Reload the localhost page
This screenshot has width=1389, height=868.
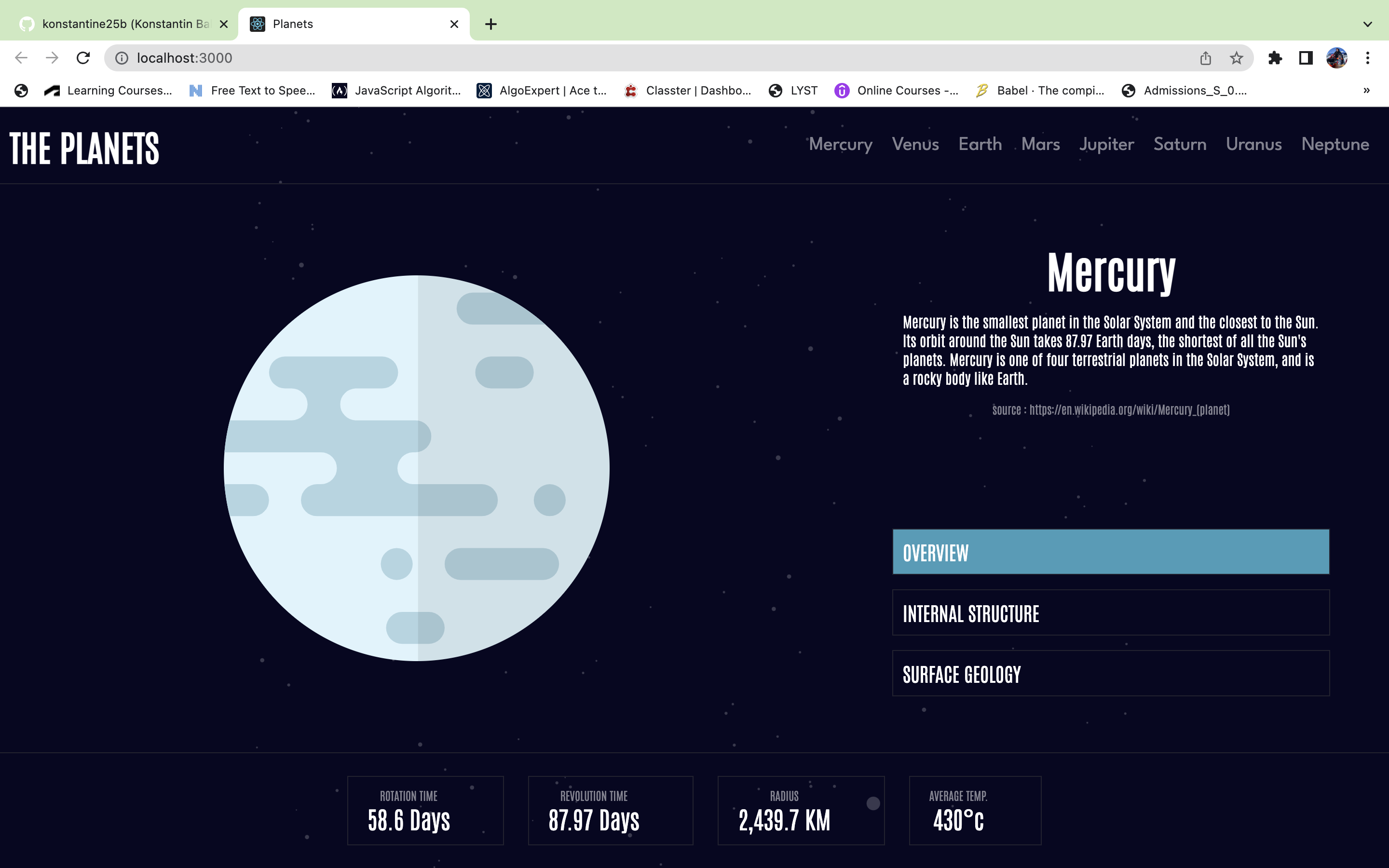click(83, 58)
